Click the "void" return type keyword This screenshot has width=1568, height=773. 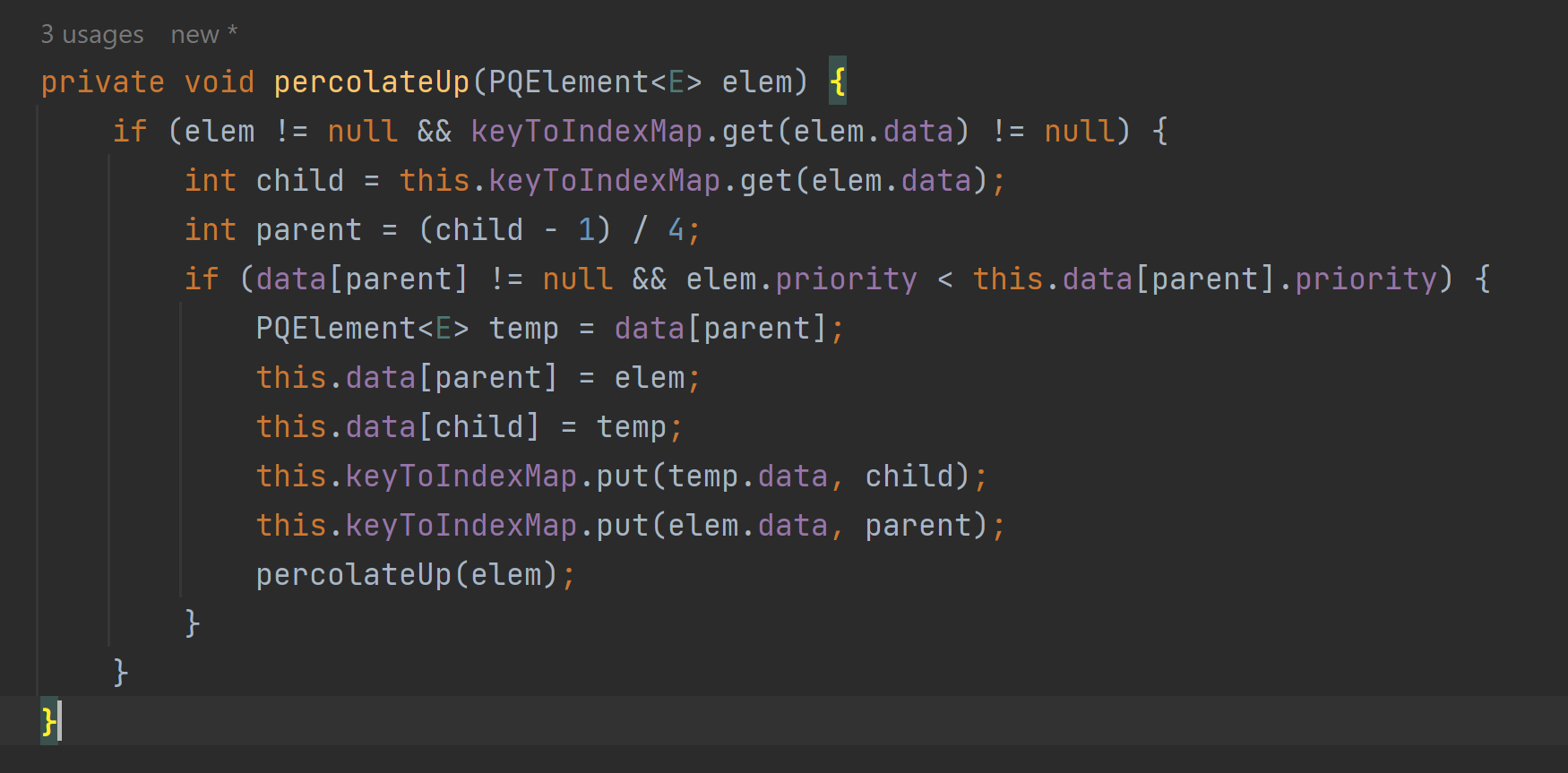tap(220, 82)
